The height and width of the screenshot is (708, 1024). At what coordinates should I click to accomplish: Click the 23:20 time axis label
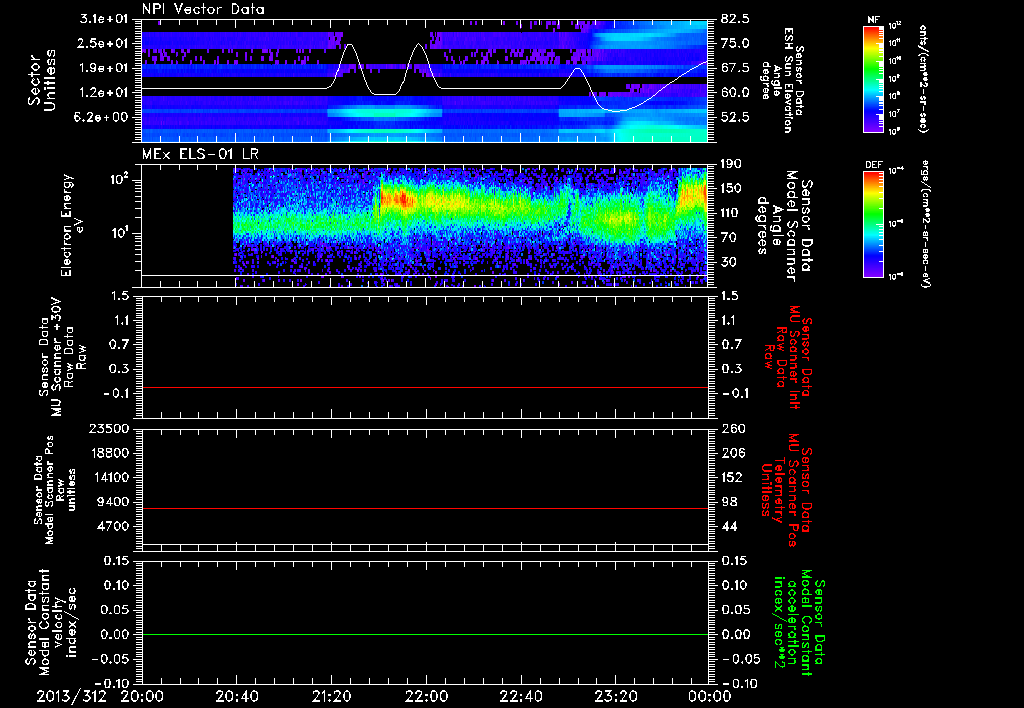[x=616, y=696]
